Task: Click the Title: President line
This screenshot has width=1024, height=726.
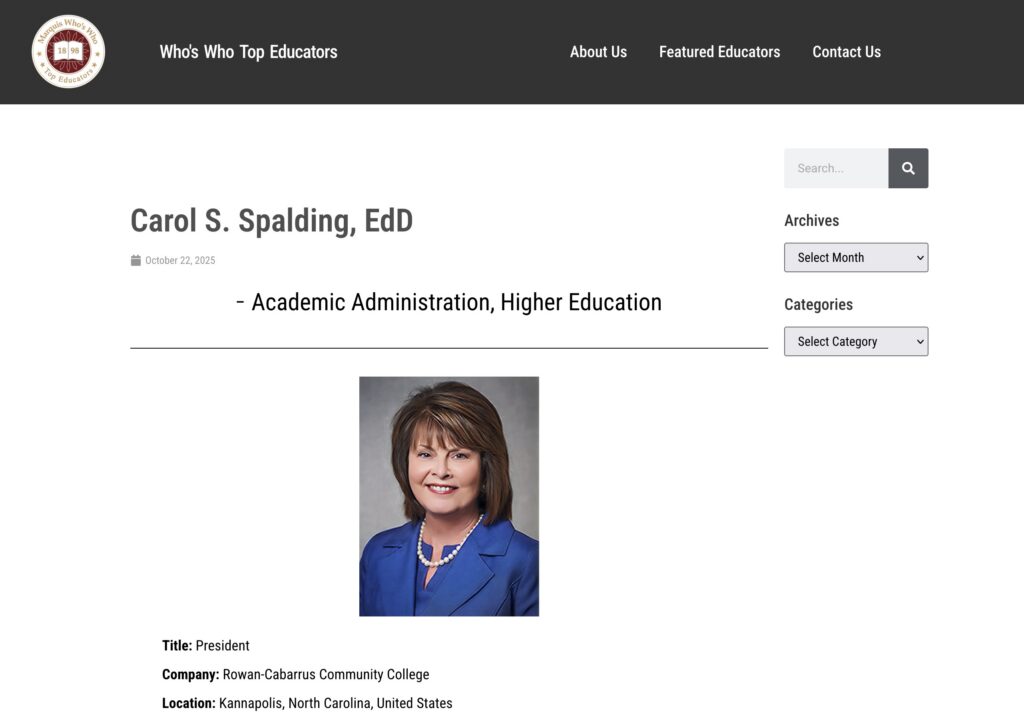Action: tap(206, 646)
